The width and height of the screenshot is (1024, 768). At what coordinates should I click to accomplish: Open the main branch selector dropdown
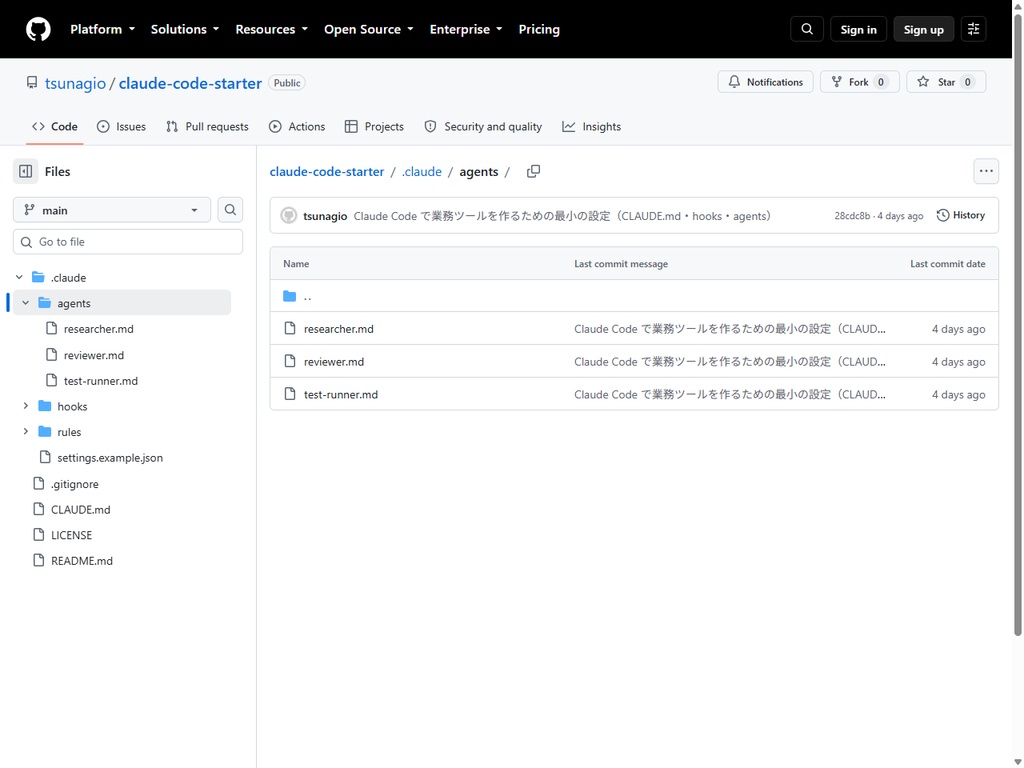(112, 210)
